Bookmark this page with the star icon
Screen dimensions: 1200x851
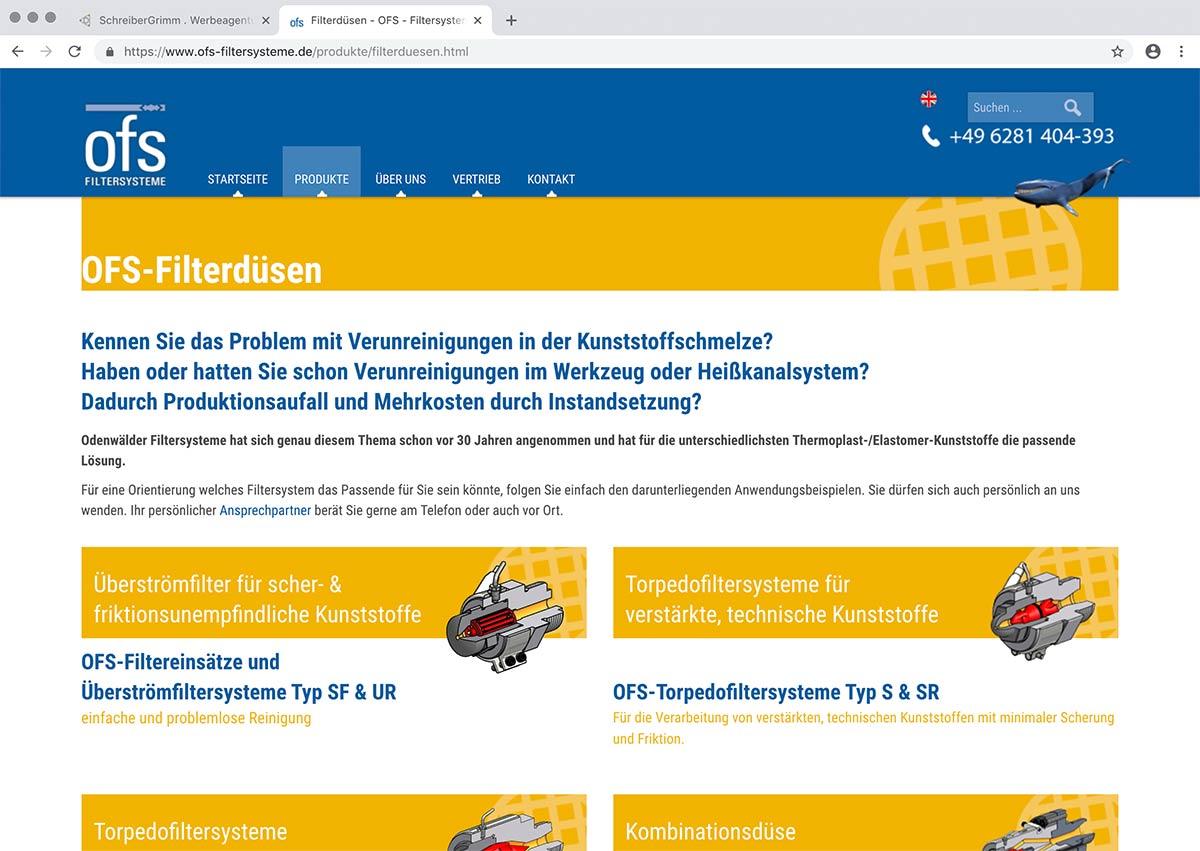click(1117, 51)
